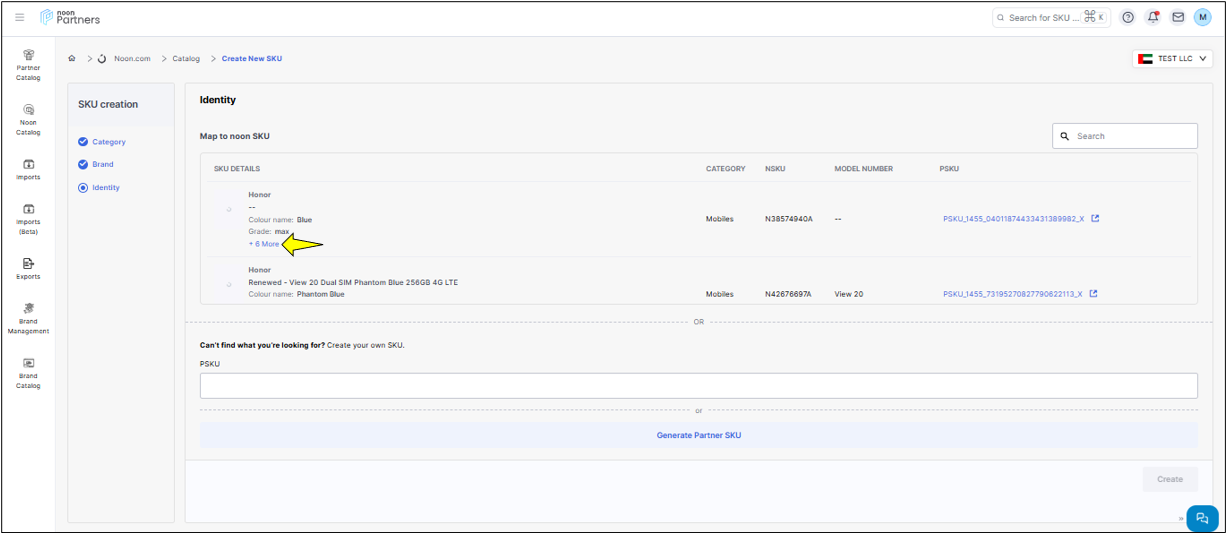1227x533 pixels.
Task: Go to the Category step
Action: click(108, 142)
